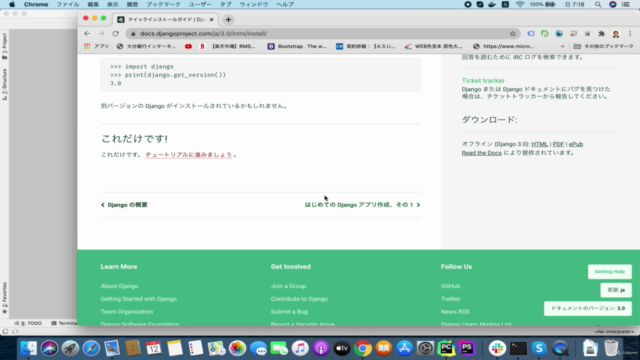Go to next page はじめての Django アプリ作成、その 1

(x=362, y=205)
